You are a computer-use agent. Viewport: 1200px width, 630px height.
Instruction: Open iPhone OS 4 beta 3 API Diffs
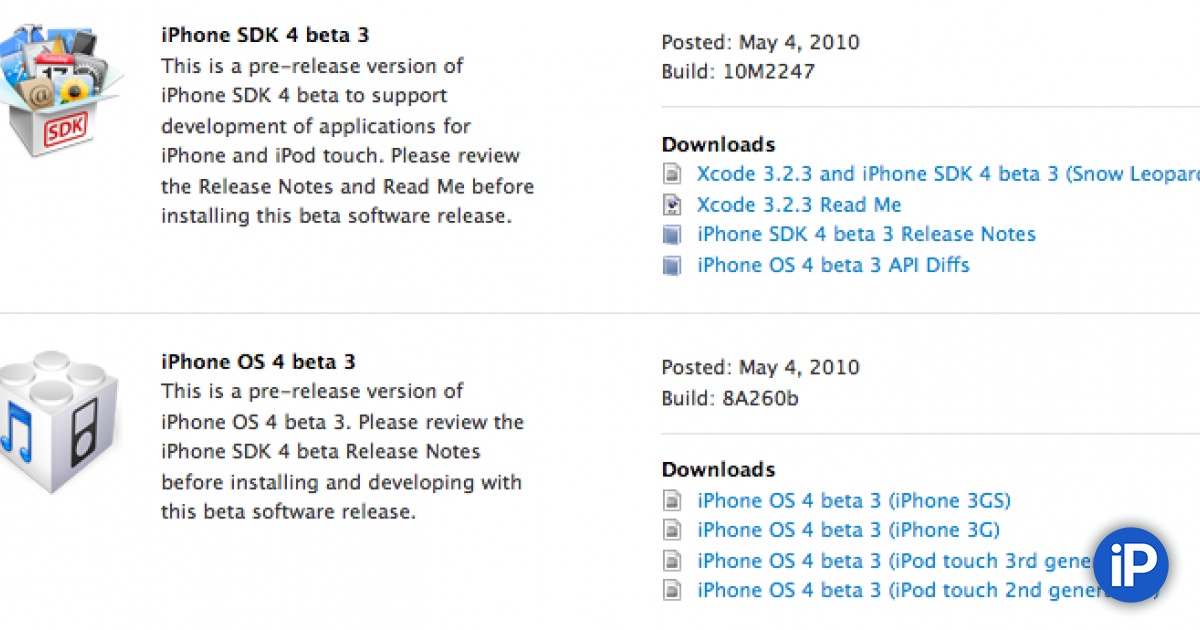click(832, 265)
